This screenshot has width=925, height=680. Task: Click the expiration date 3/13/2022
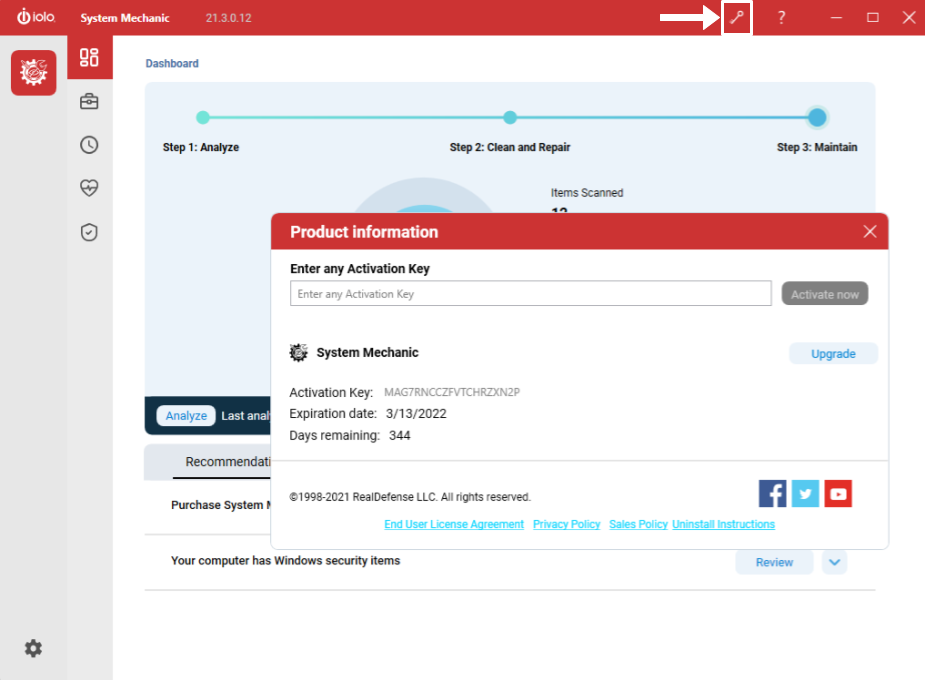click(416, 413)
